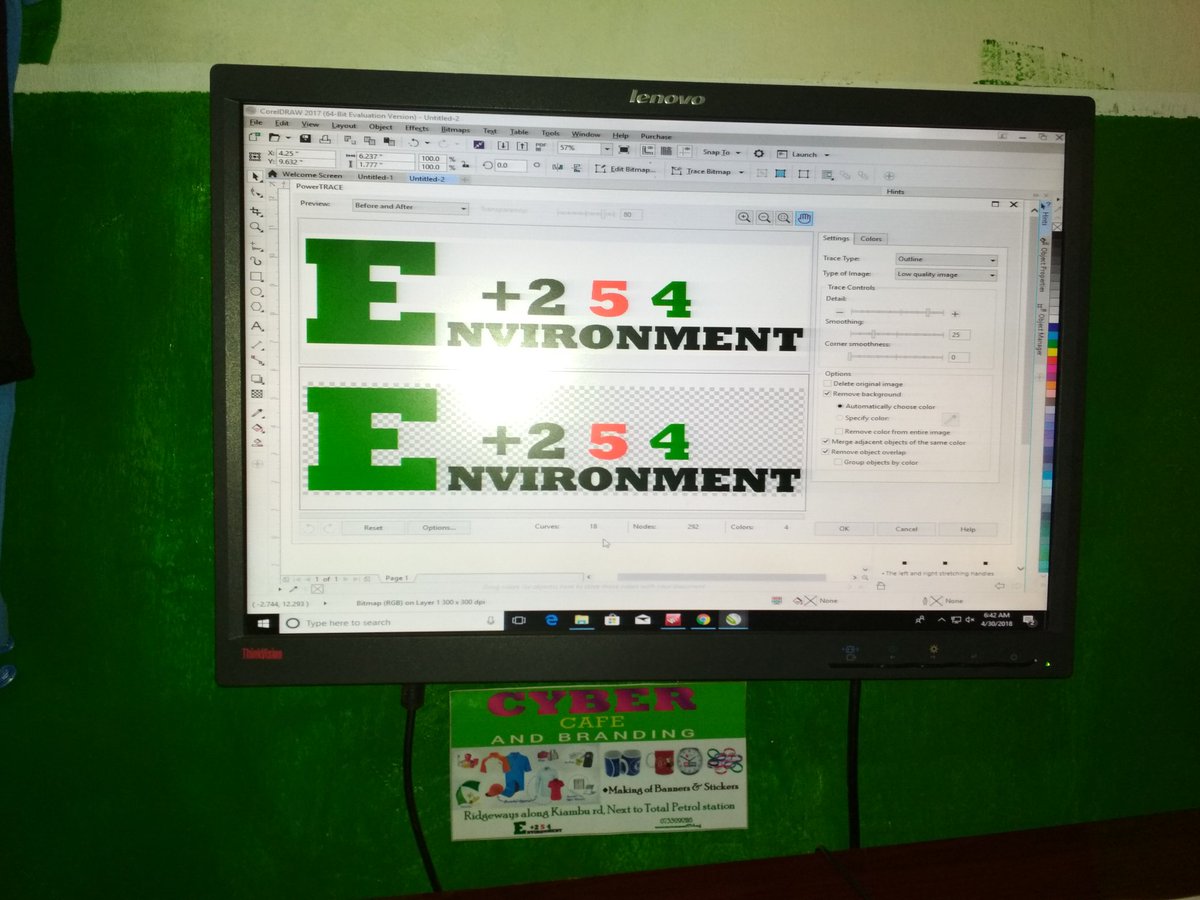Toggle the Delete original image checkbox
Image resolution: width=1200 pixels, height=900 pixels.
[x=827, y=384]
